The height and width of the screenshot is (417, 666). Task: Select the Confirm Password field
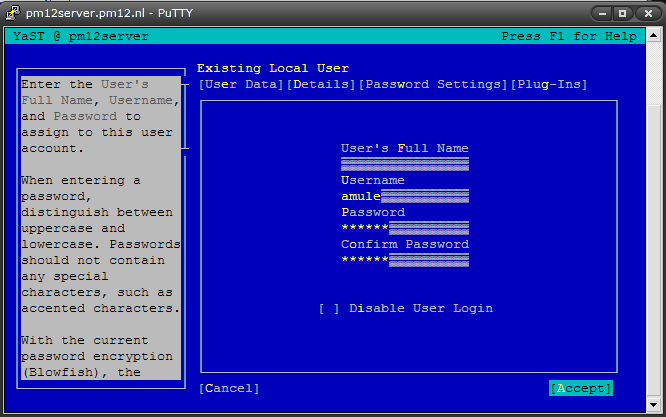click(x=404, y=260)
